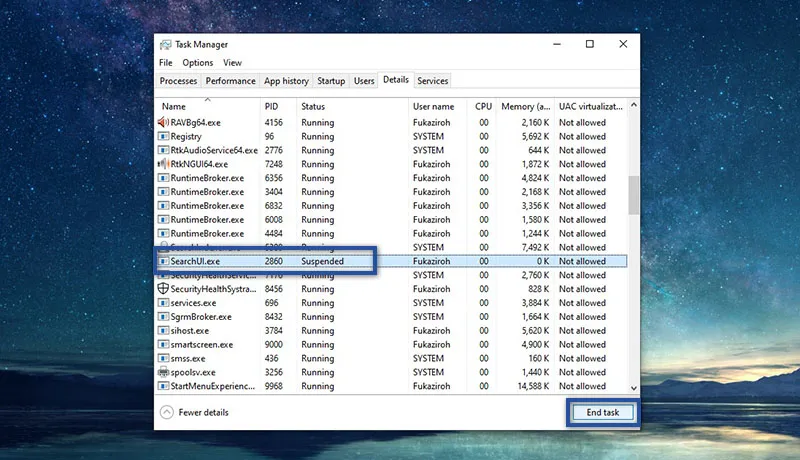Click the sihost.exe process icon

point(163,330)
